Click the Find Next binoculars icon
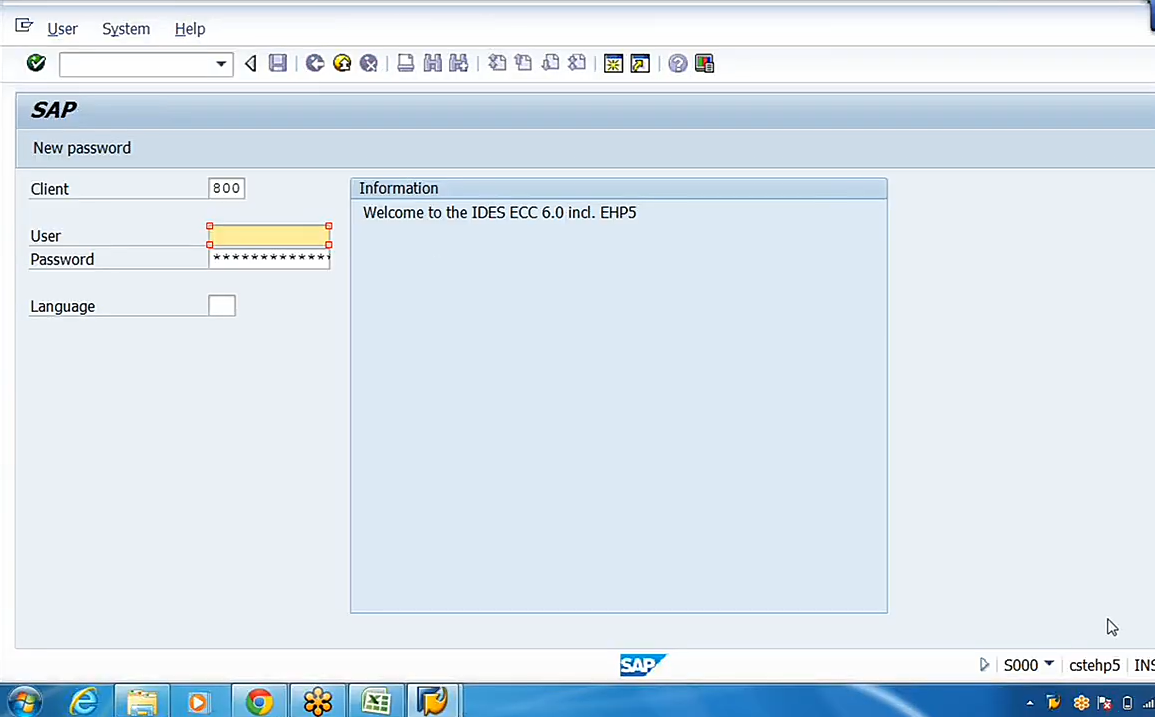This screenshot has height=717, width=1155. (459, 63)
